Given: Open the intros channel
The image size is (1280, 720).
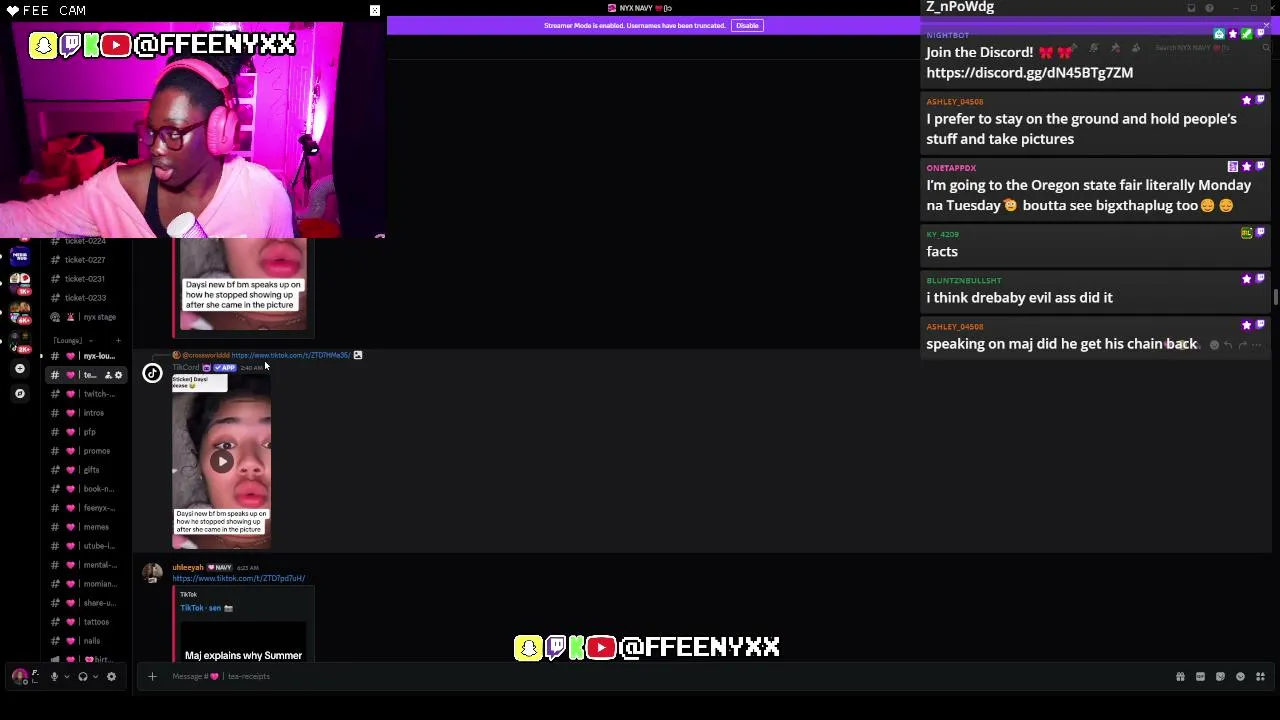Looking at the screenshot, I should point(86,413).
